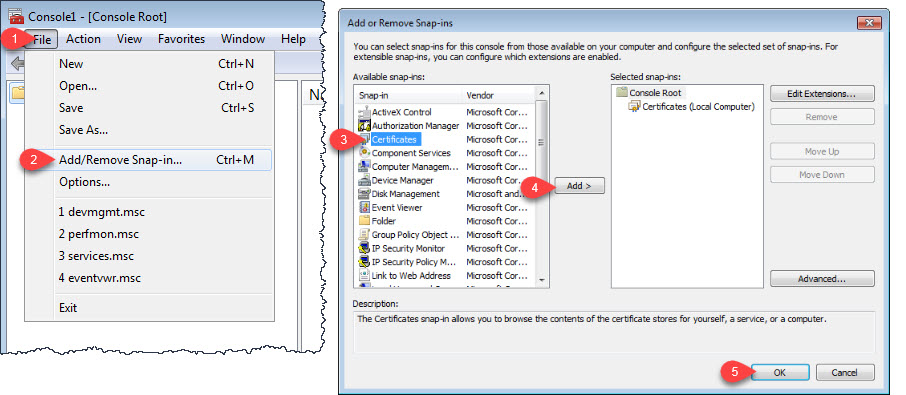The image size is (906, 395).
Task: Open Edit Extensions dialog
Action: coord(822,94)
